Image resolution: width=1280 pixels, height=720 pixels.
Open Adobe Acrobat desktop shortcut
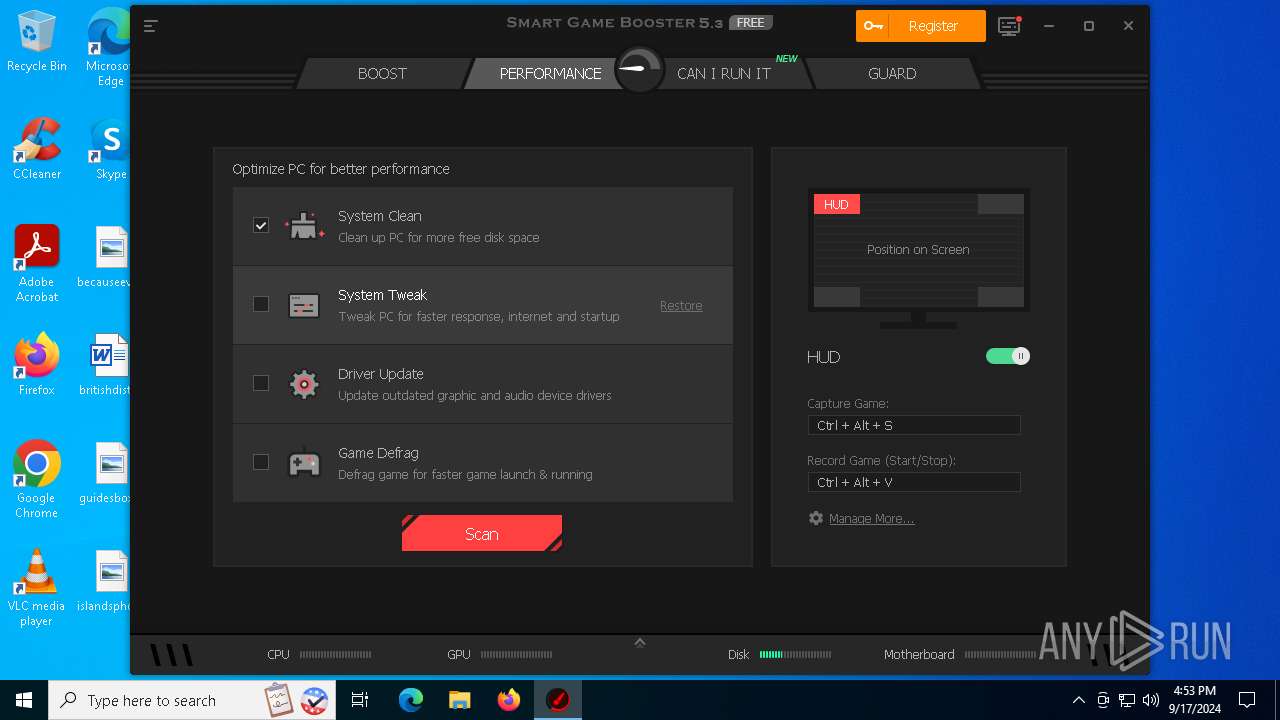click(37, 264)
